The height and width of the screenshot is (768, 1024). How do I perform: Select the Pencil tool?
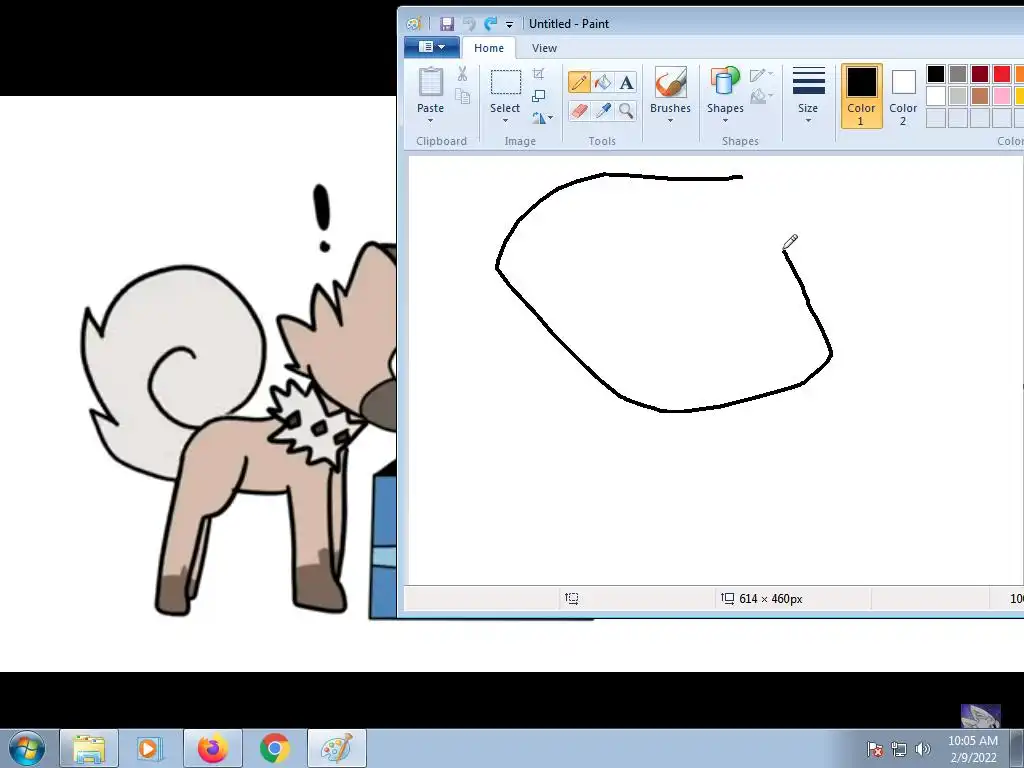(579, 82)
